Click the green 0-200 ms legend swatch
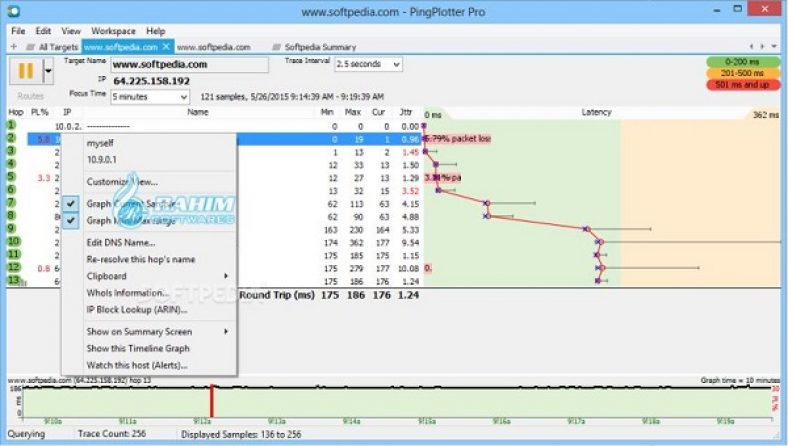The image size is (788, 446). coord(742,62)
